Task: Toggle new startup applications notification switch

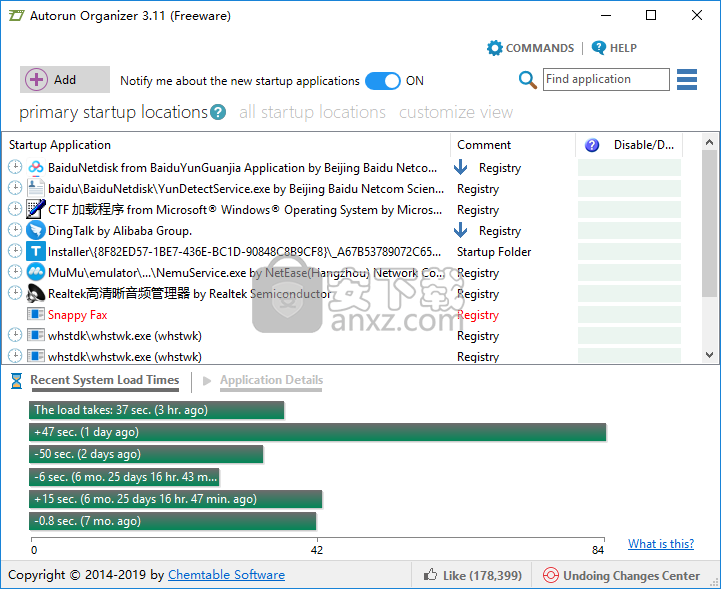Action: point(382,81)
